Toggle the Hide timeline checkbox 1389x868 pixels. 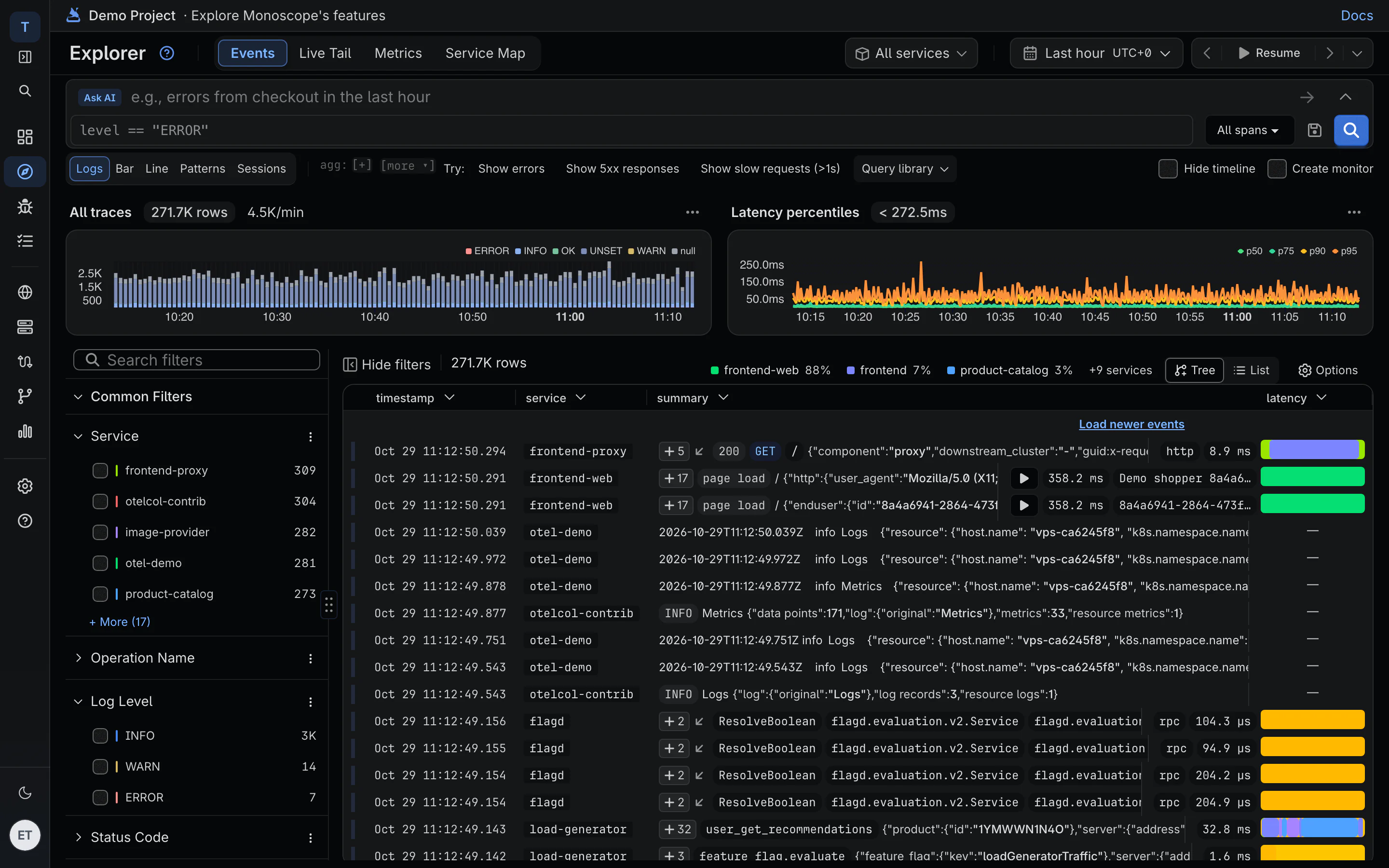pos(1168,169)
